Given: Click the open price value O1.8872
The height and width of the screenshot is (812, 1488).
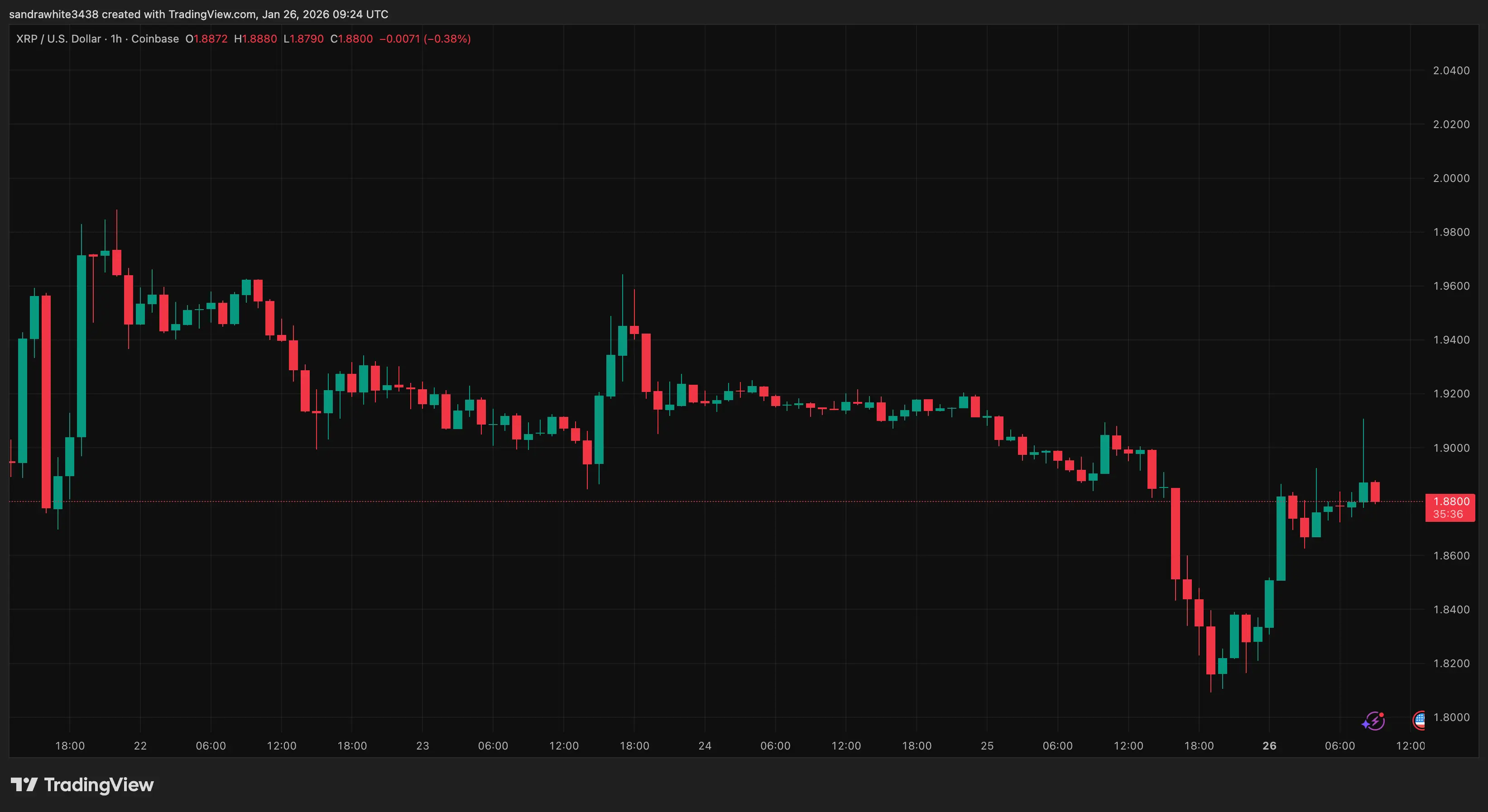Looking at the screenshot, I should [x=206, y=38].
